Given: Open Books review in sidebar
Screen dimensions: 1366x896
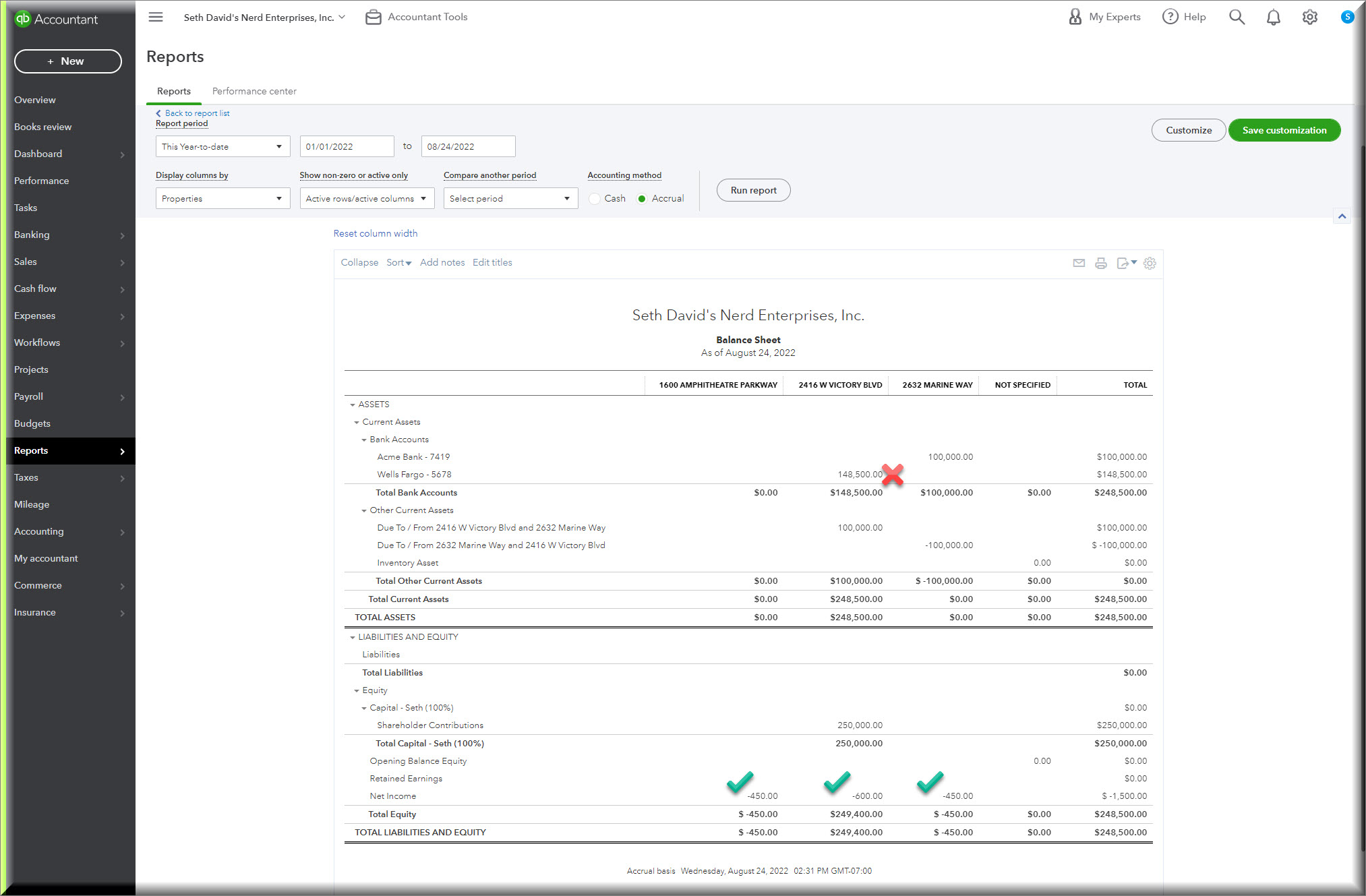Looking at the screenshot, I should coord(42,127).
